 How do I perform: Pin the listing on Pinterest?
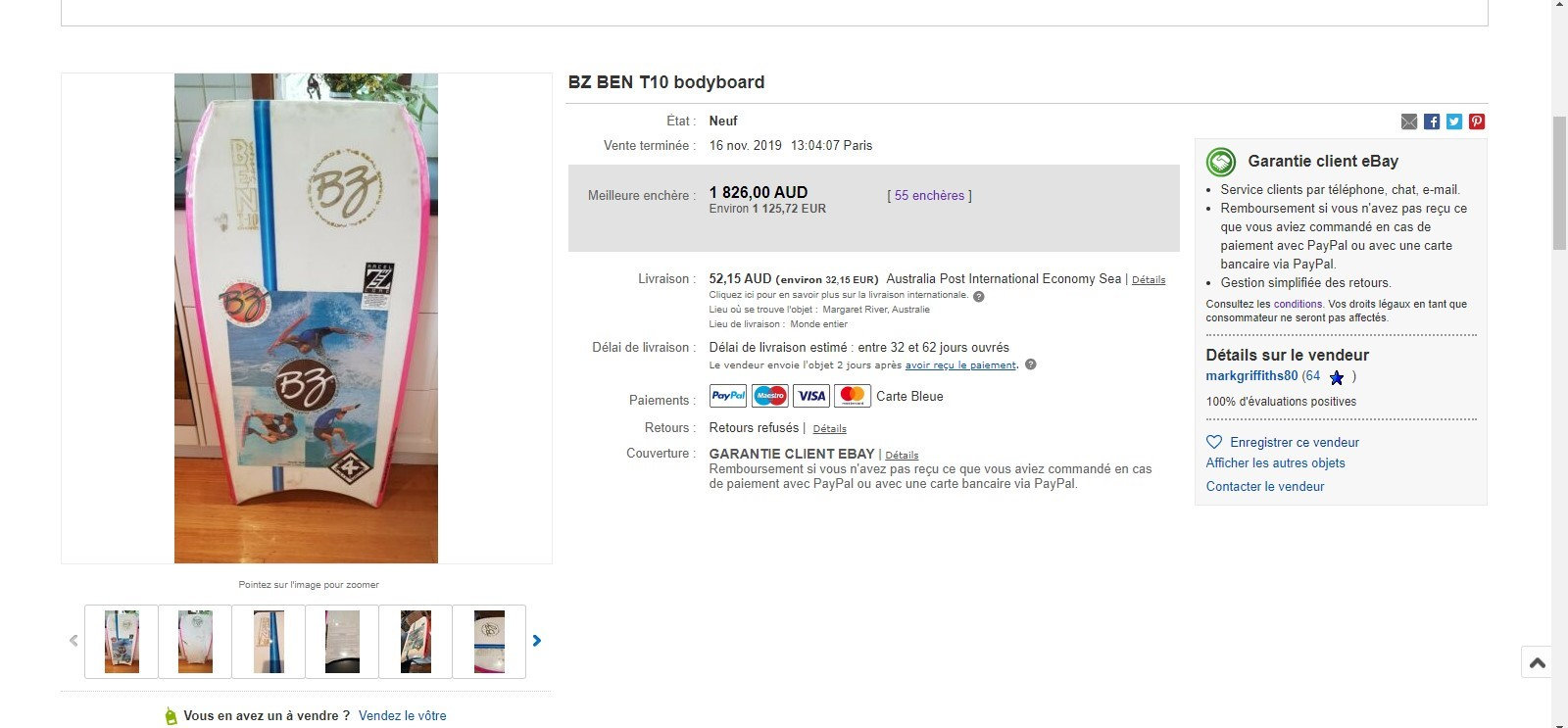[x=1477, y=121]
